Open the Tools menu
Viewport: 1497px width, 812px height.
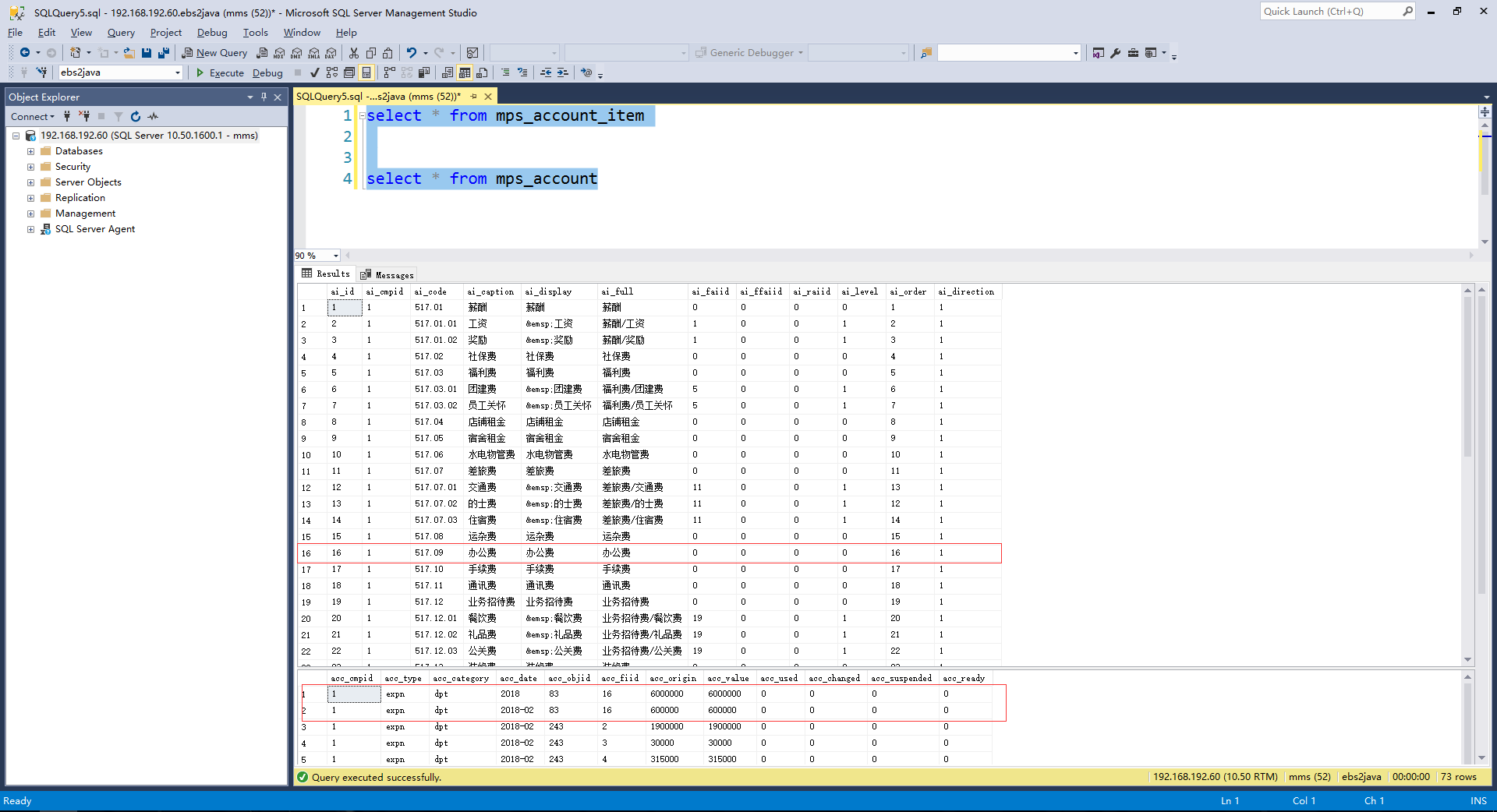coord(255,33)
